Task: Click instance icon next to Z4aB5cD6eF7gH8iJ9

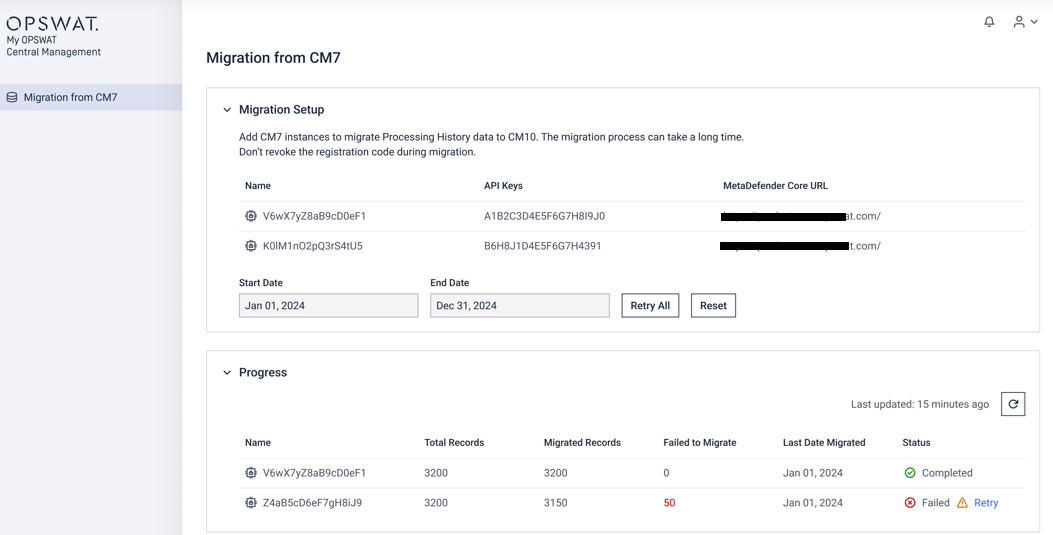Action: tap(251, 503)
